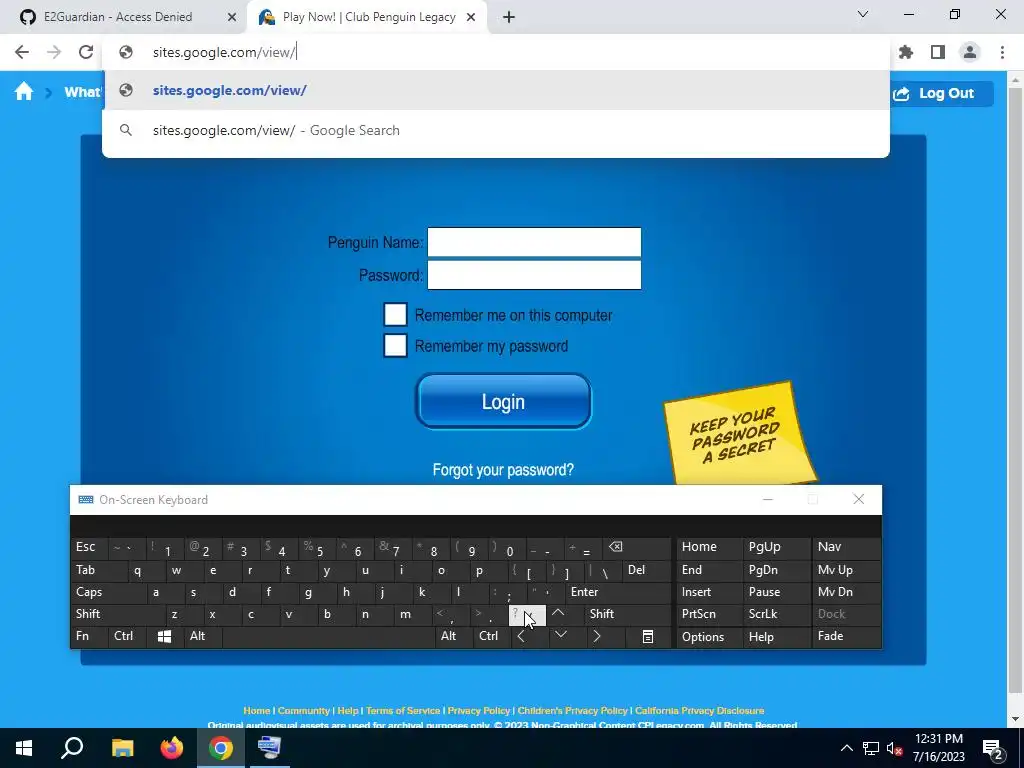Screen dimensions: 1024x768
Task: Open taskbar search magnifier
Action: tap(72, 748)
